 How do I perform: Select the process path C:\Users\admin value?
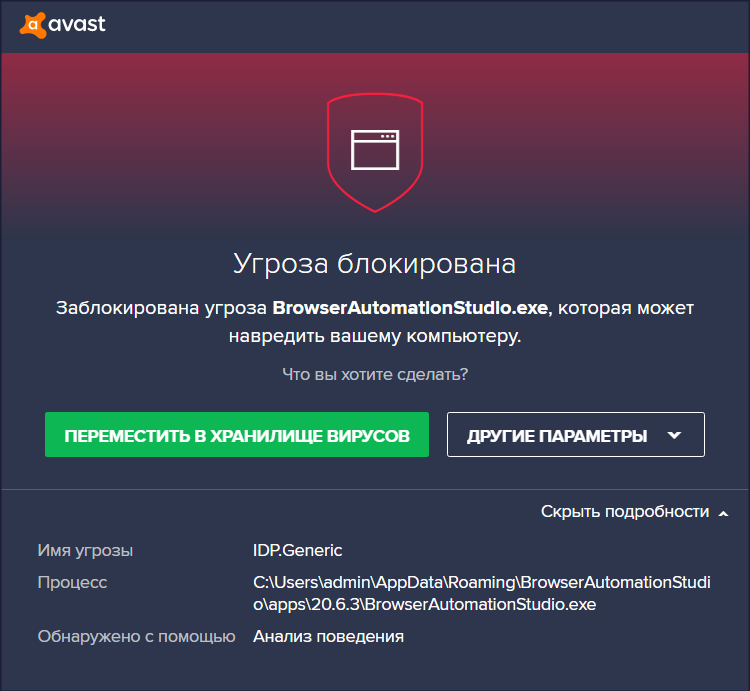482,593
